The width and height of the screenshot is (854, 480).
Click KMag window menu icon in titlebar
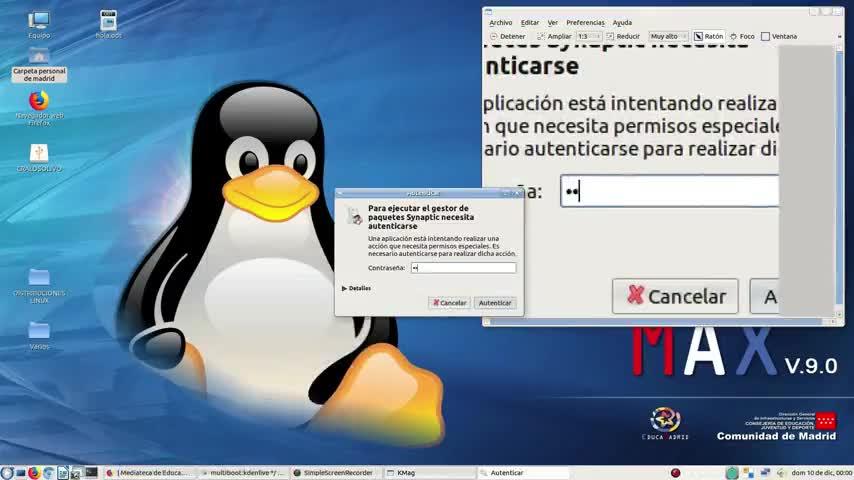pos(489,11)
